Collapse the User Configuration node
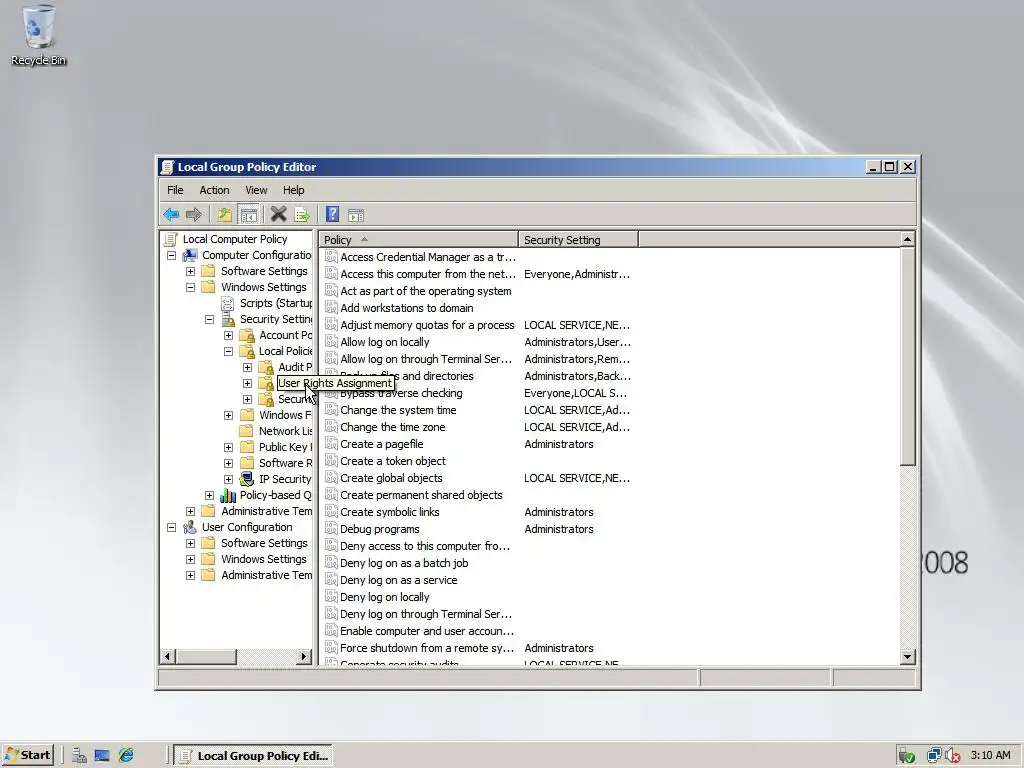1024x768 pixels. point(171,527)
